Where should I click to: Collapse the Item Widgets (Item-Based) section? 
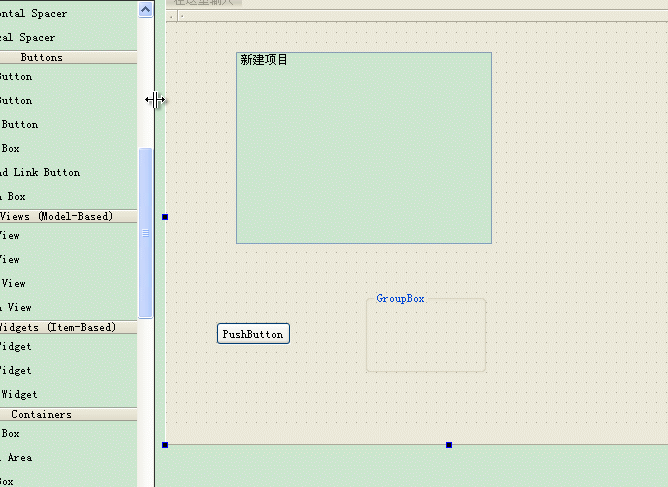[x=58, y=327]
